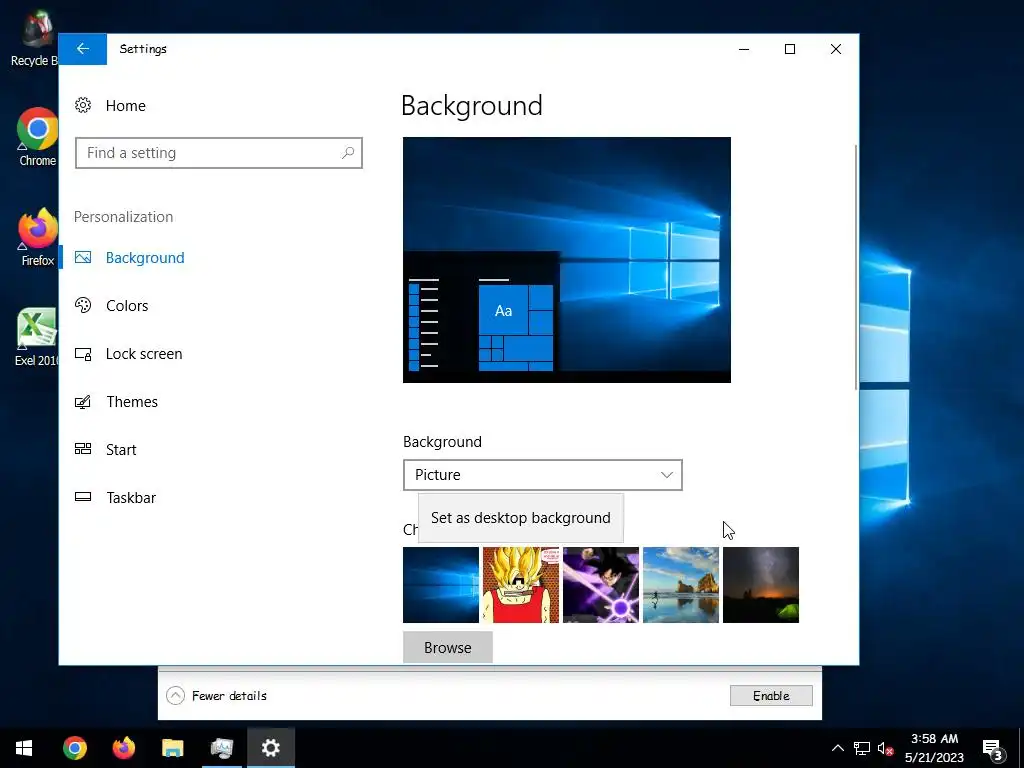Open the Windows Start button
Viewport: 1024px width, 768px height.
point(24,748)
